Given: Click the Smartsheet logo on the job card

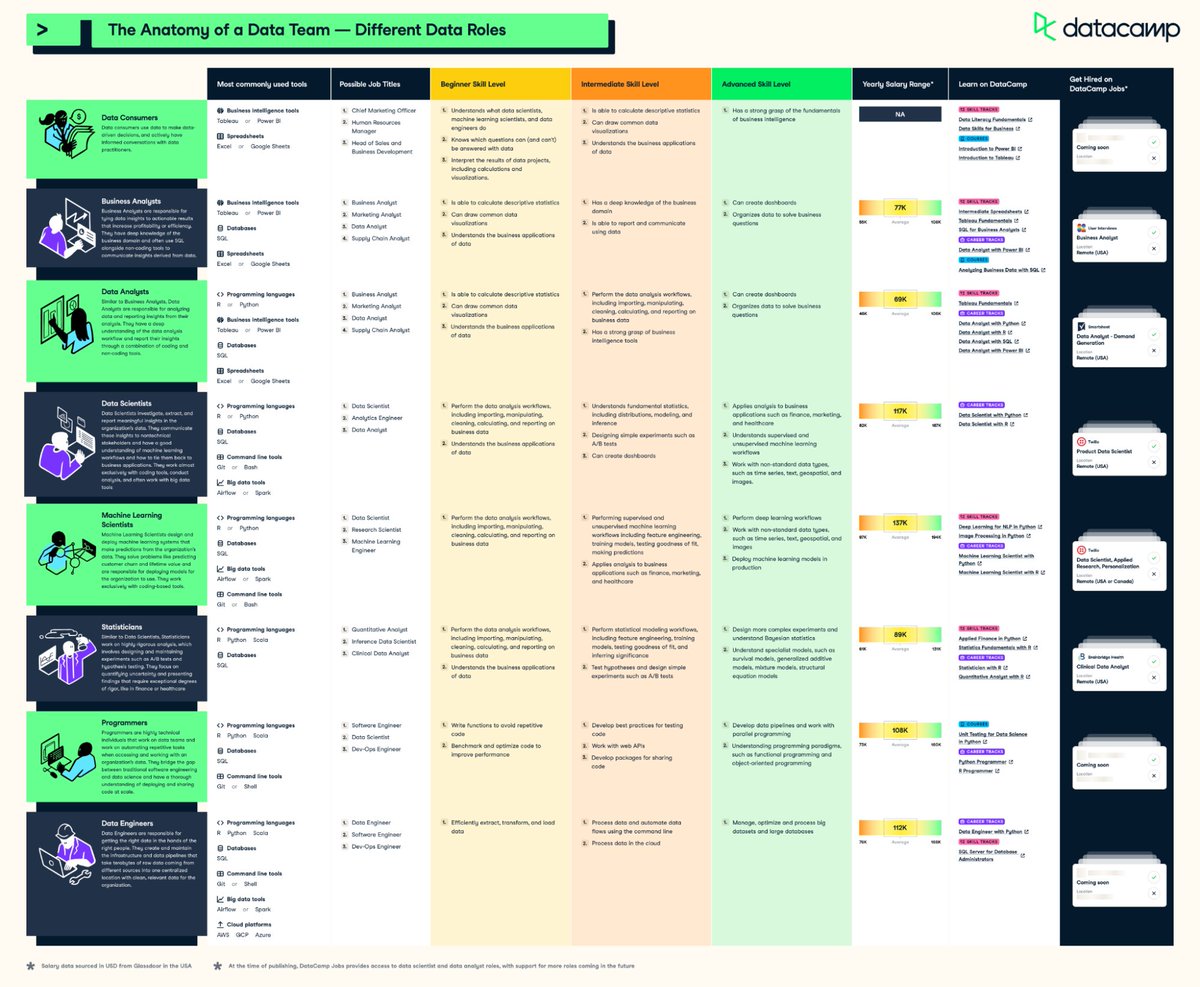Looking at the screenshot, I should pos(1082,326).
